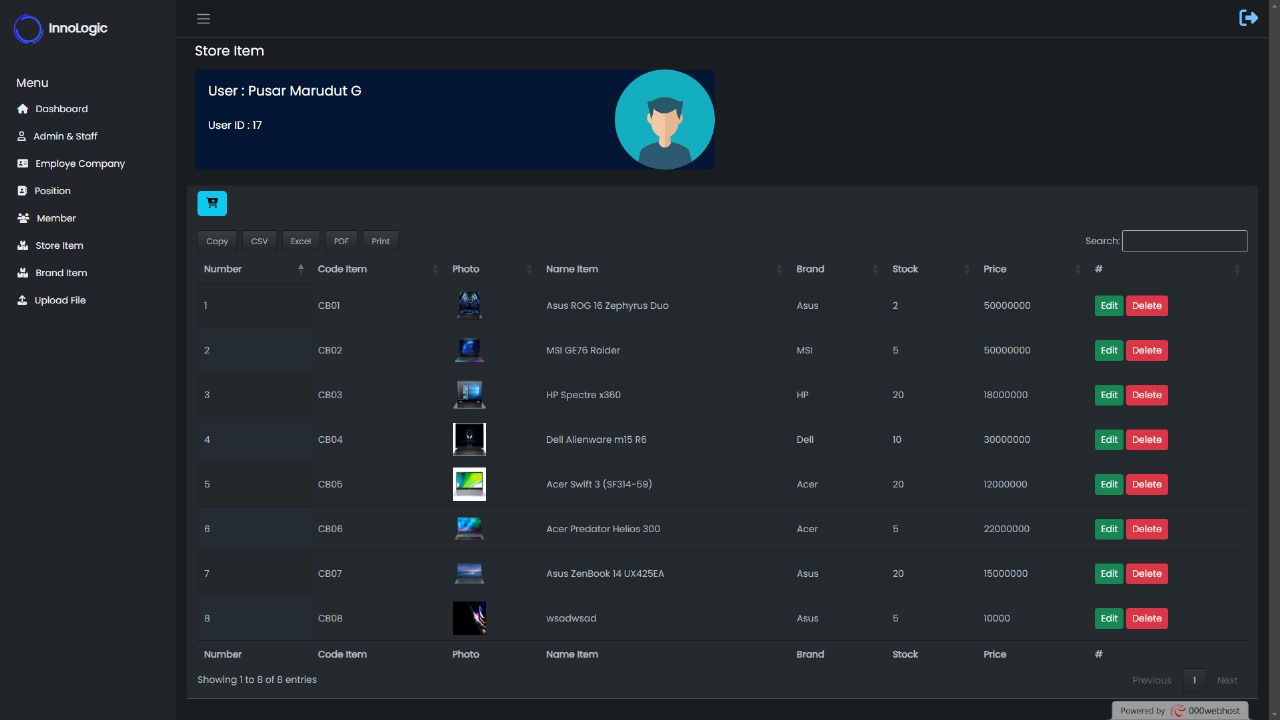
Task: Sort table by Photo column header
Action: tap(492, 269)
